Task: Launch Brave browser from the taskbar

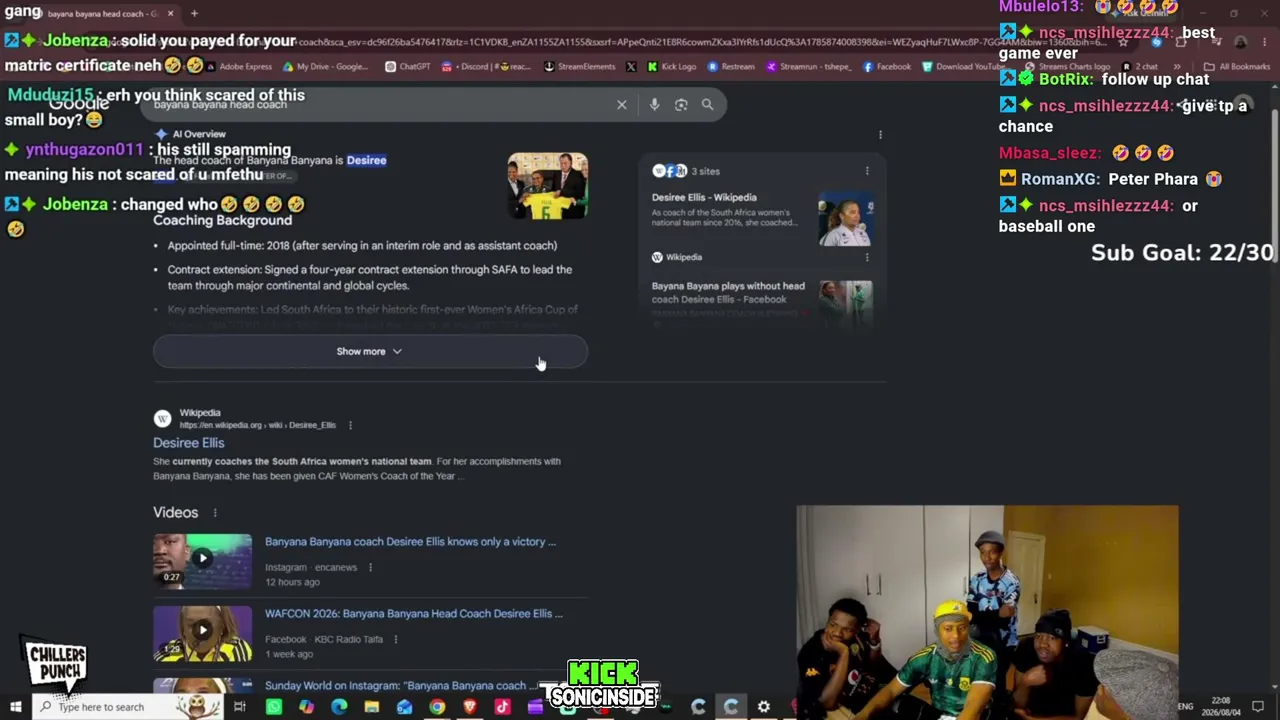Action: (469, 707)
